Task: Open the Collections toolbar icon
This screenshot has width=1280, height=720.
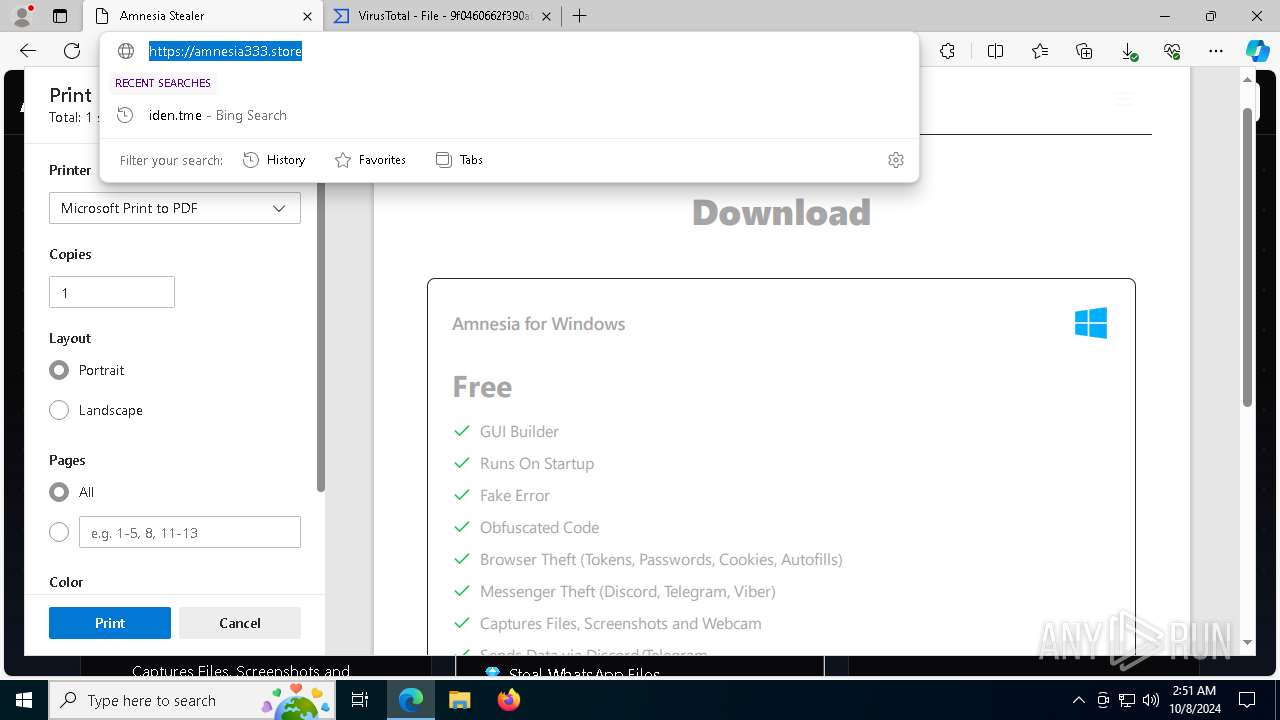Action: coord(1084,51)
